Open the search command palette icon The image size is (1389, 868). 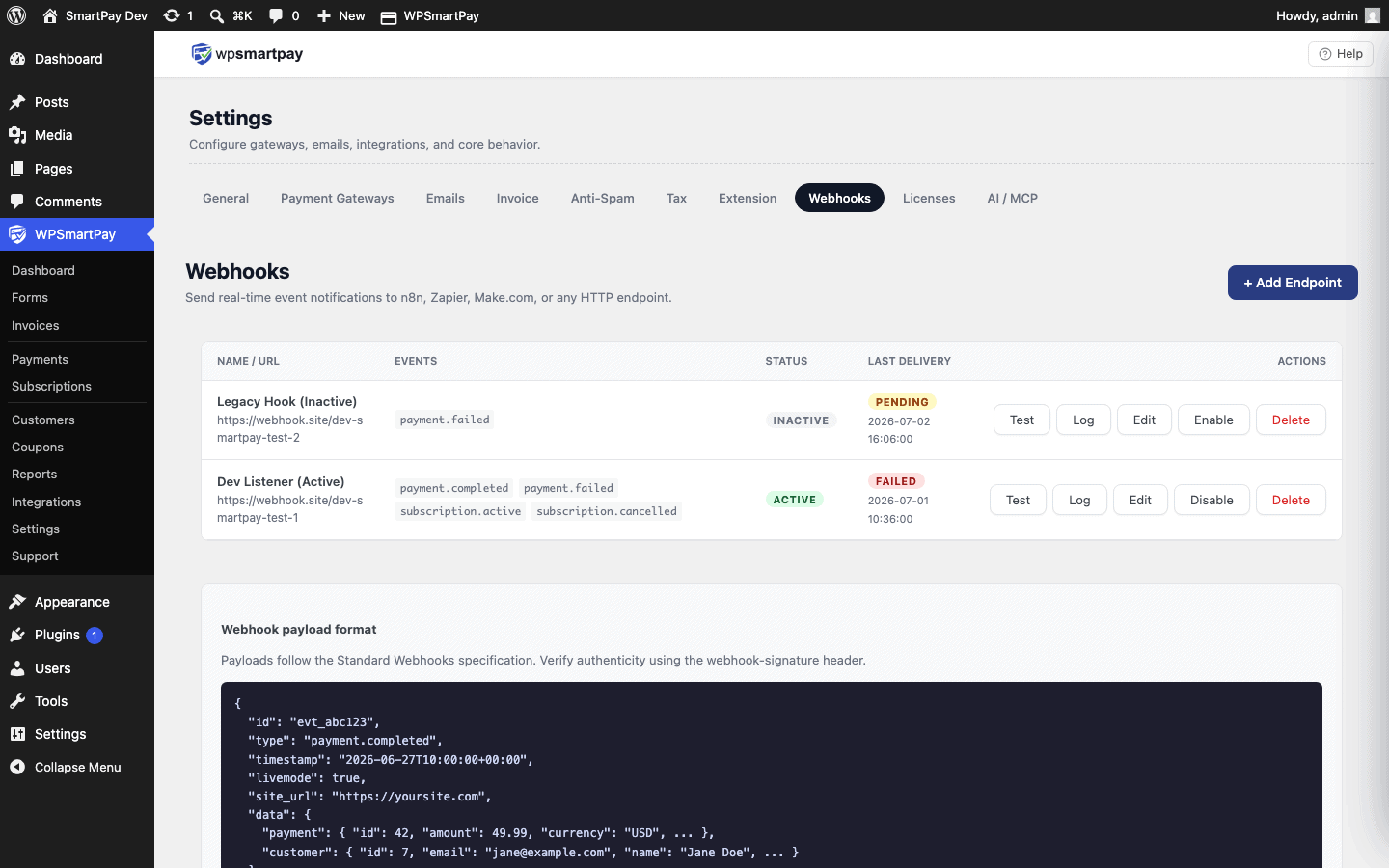(217, 15)
